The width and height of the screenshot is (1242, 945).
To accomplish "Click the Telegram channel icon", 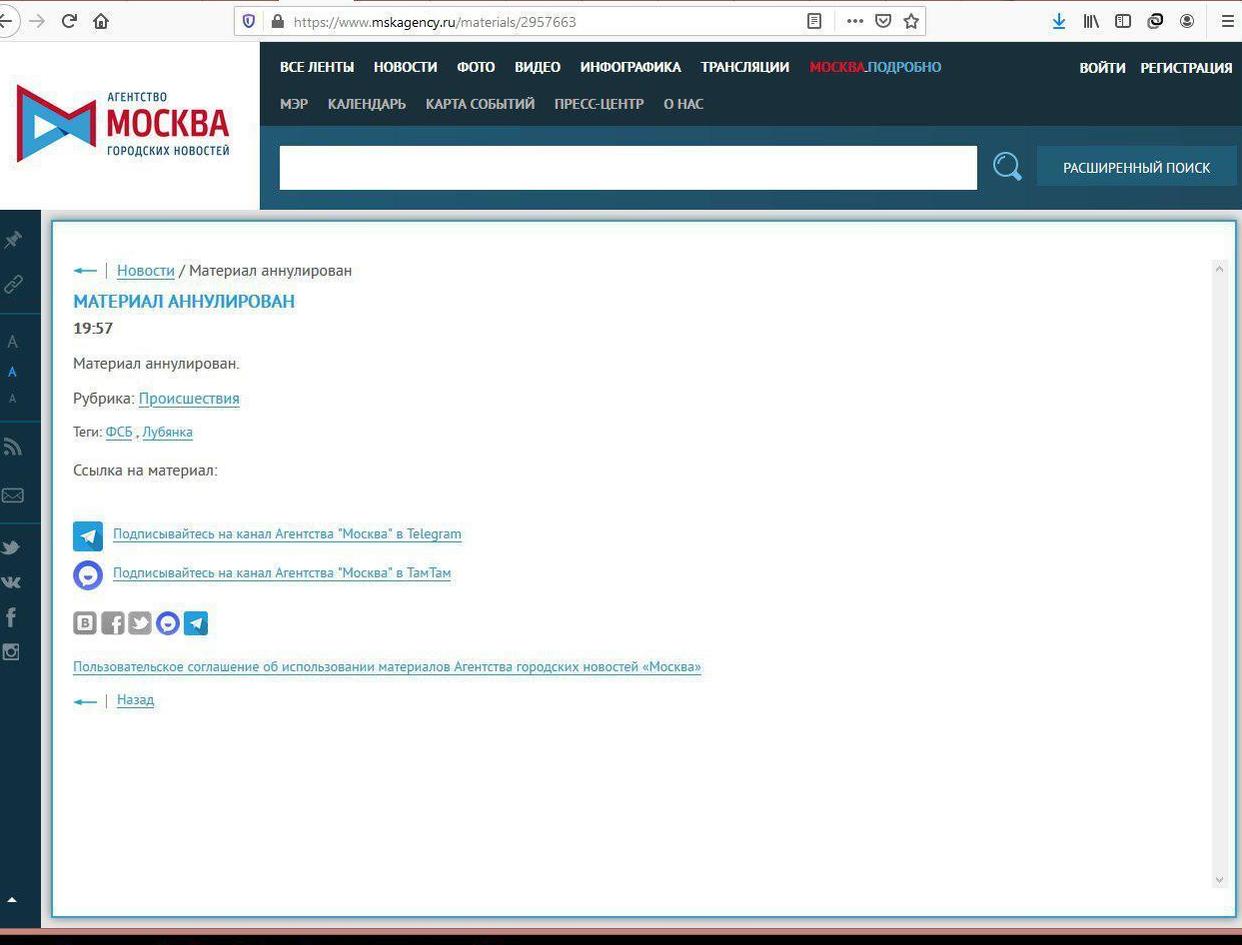I will coord(88,536).
